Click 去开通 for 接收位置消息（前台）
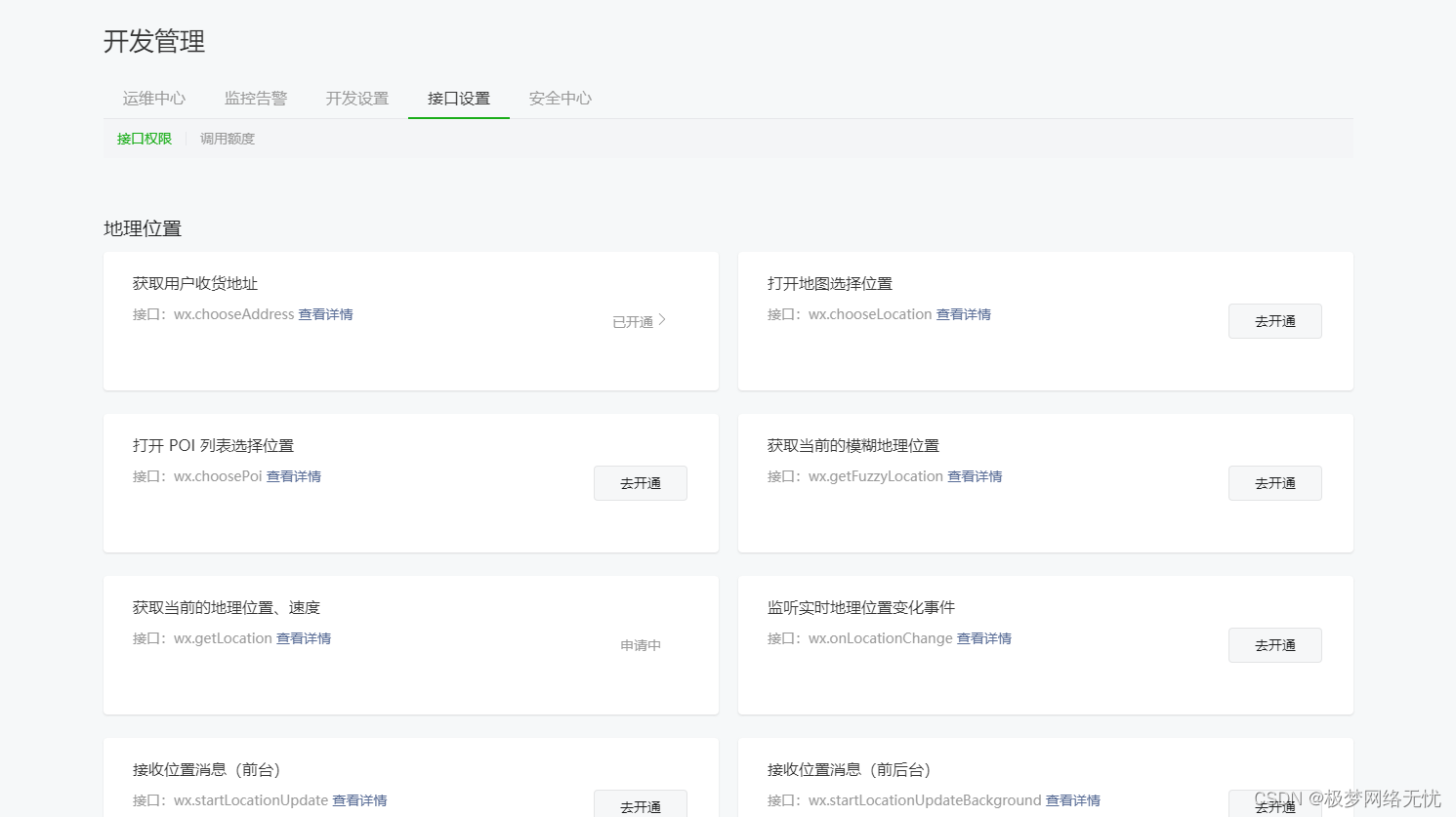Viewport: 1456px width, 817px height. tap(641, 803)
